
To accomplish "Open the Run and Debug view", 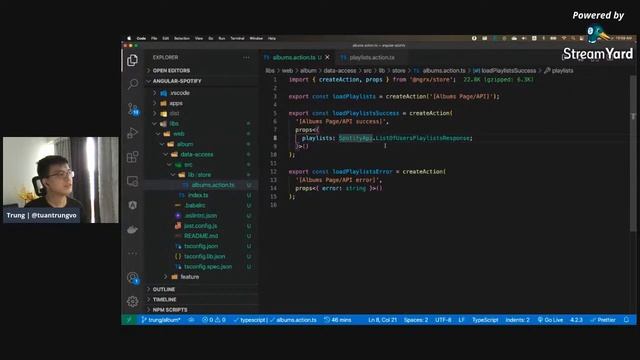I will (132, 133).
